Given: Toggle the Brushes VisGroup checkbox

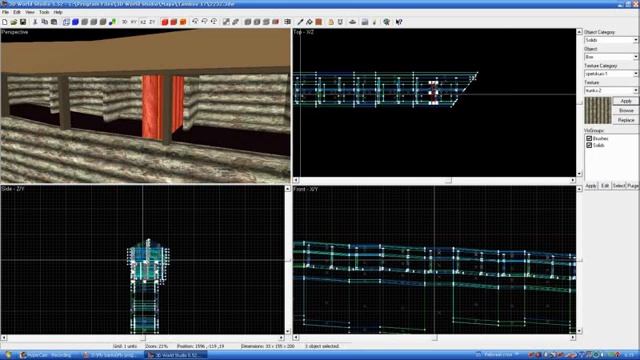Looking at the screenshot, I should [x=589, y=138].
